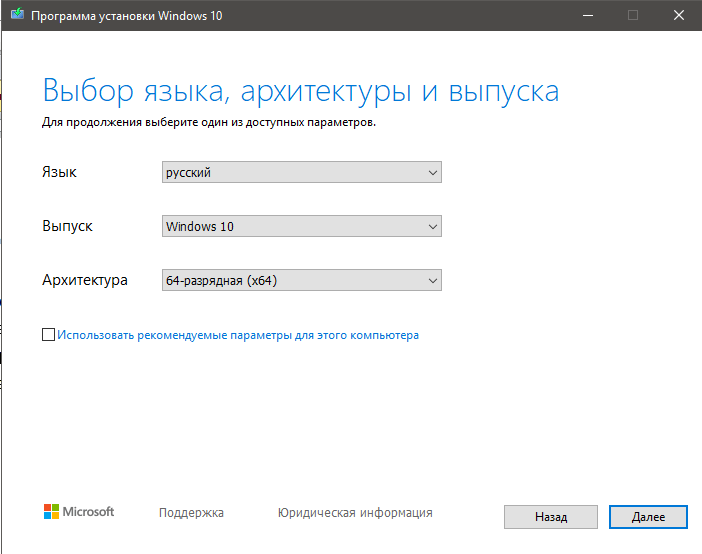Open the Поддержка link

tap(191, 512)
